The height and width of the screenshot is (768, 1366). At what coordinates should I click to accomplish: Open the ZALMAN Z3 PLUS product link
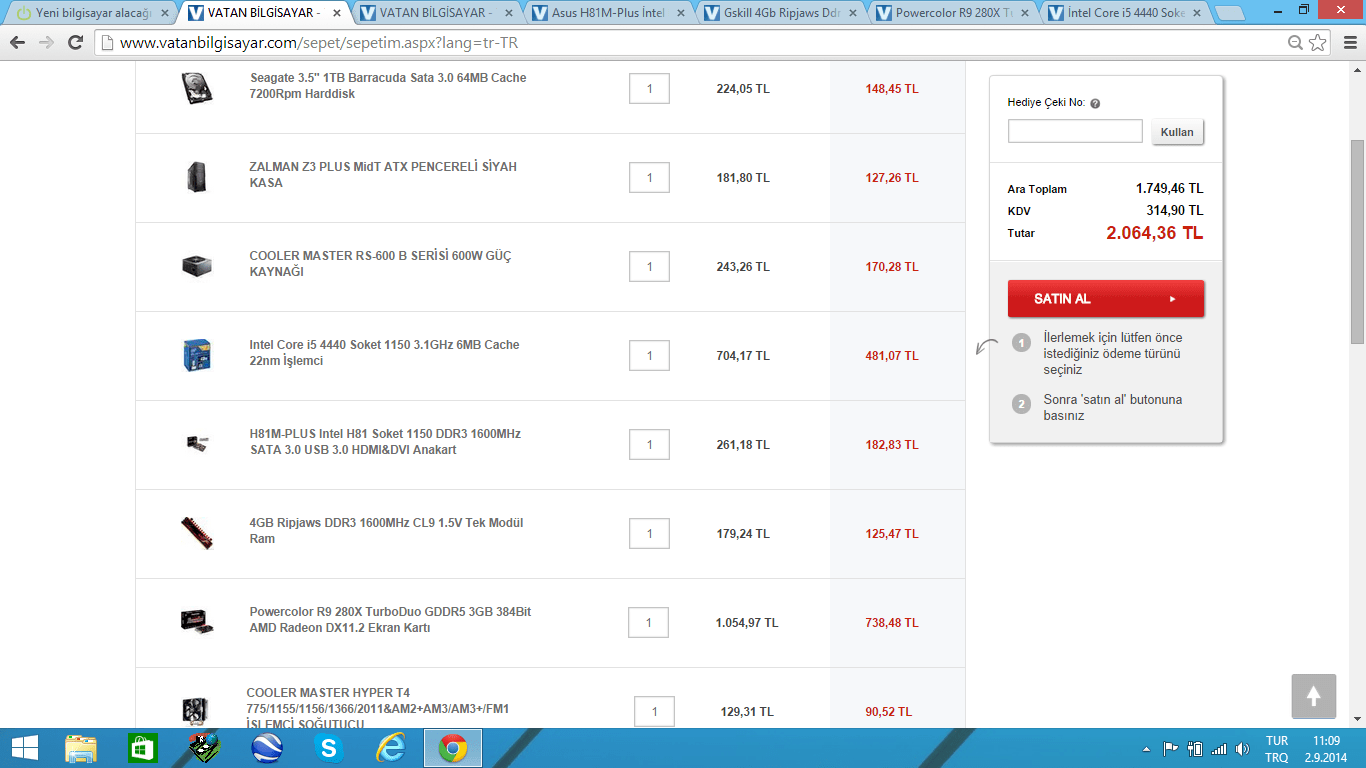pos(383,175)
